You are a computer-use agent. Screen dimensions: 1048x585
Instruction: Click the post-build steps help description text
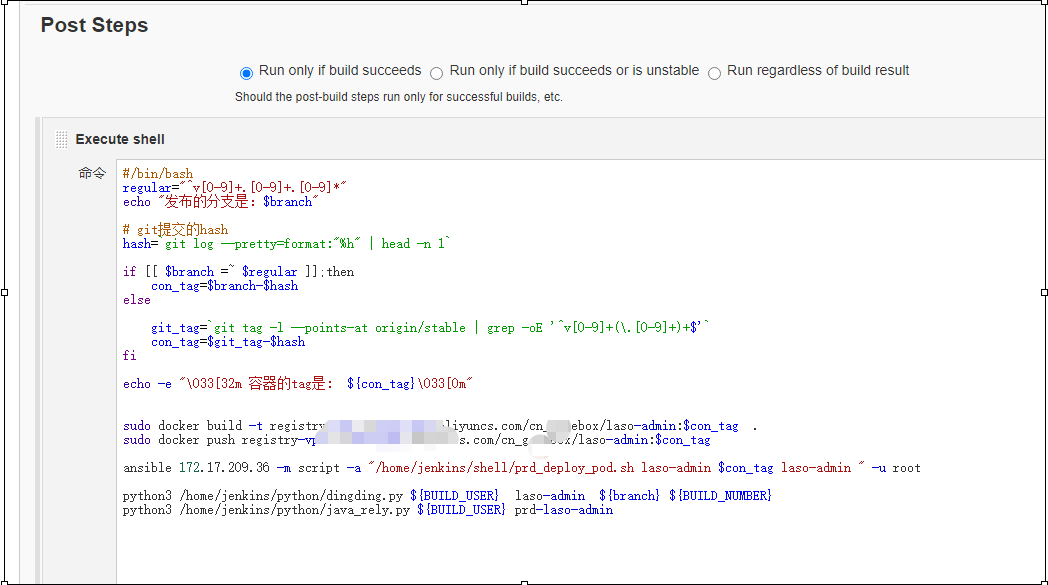tap(398, 97)
